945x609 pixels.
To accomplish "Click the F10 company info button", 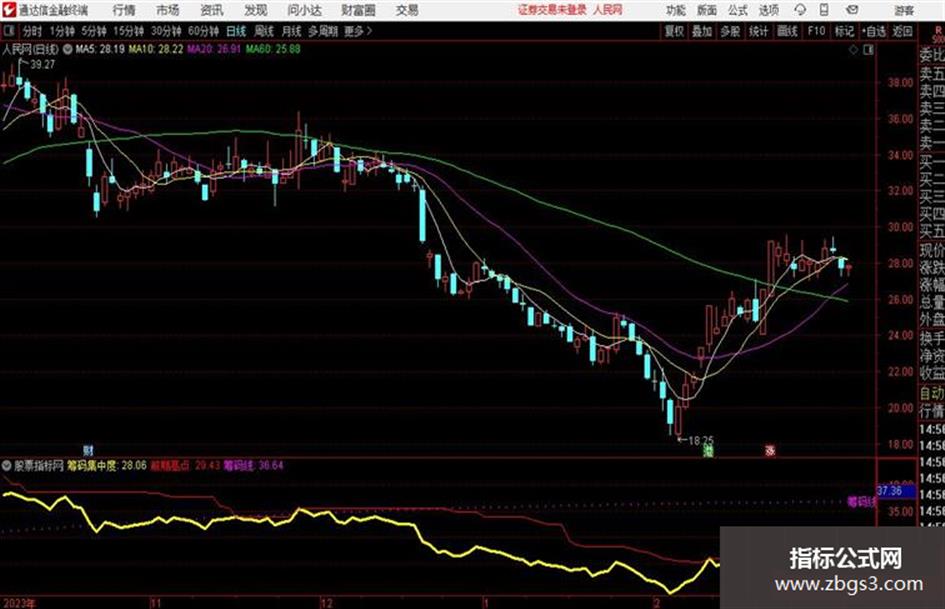I will [816, 31].
